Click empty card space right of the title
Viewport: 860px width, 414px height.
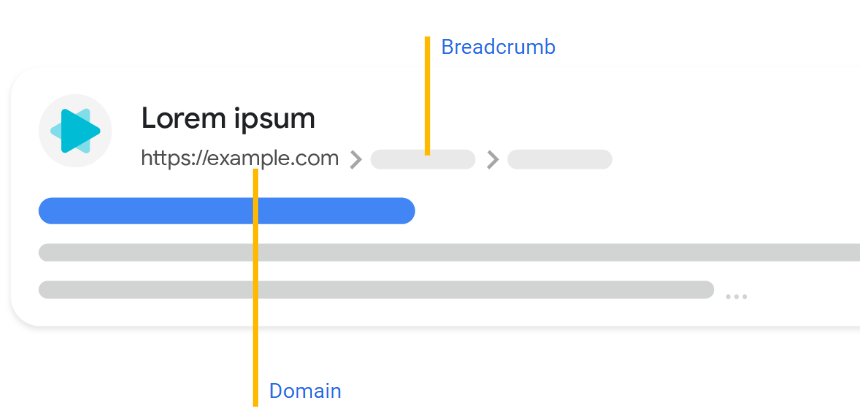pyautogui.click(x=600, y=118)
